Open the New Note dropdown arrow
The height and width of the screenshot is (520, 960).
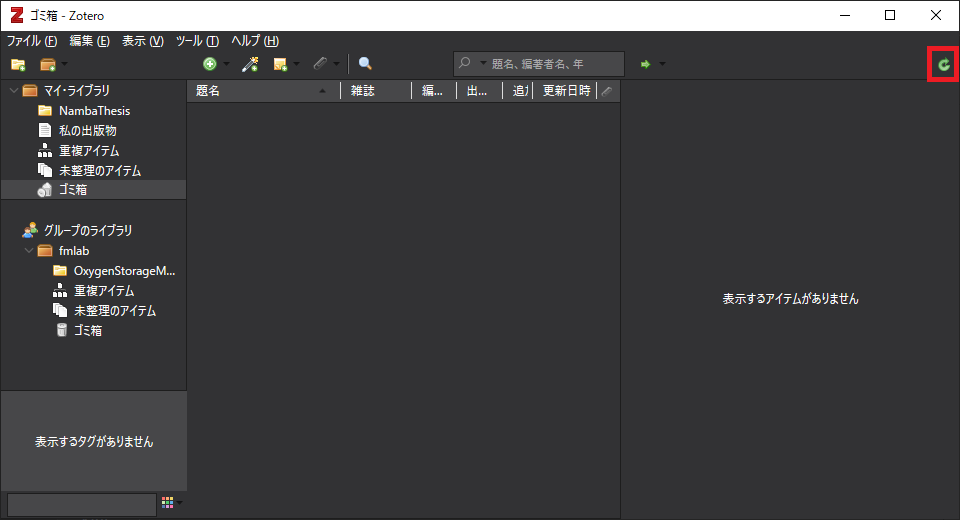tap(296, 64)
